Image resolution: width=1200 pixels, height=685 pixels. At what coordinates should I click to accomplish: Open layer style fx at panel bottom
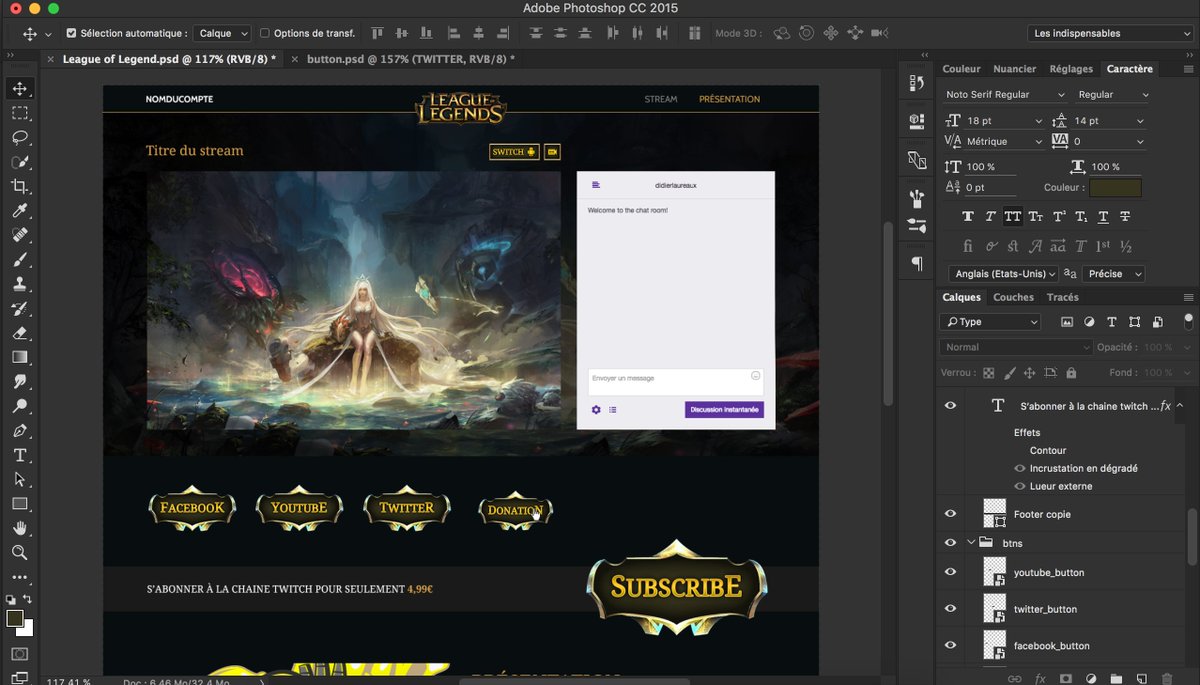(x=1040, y=678)
